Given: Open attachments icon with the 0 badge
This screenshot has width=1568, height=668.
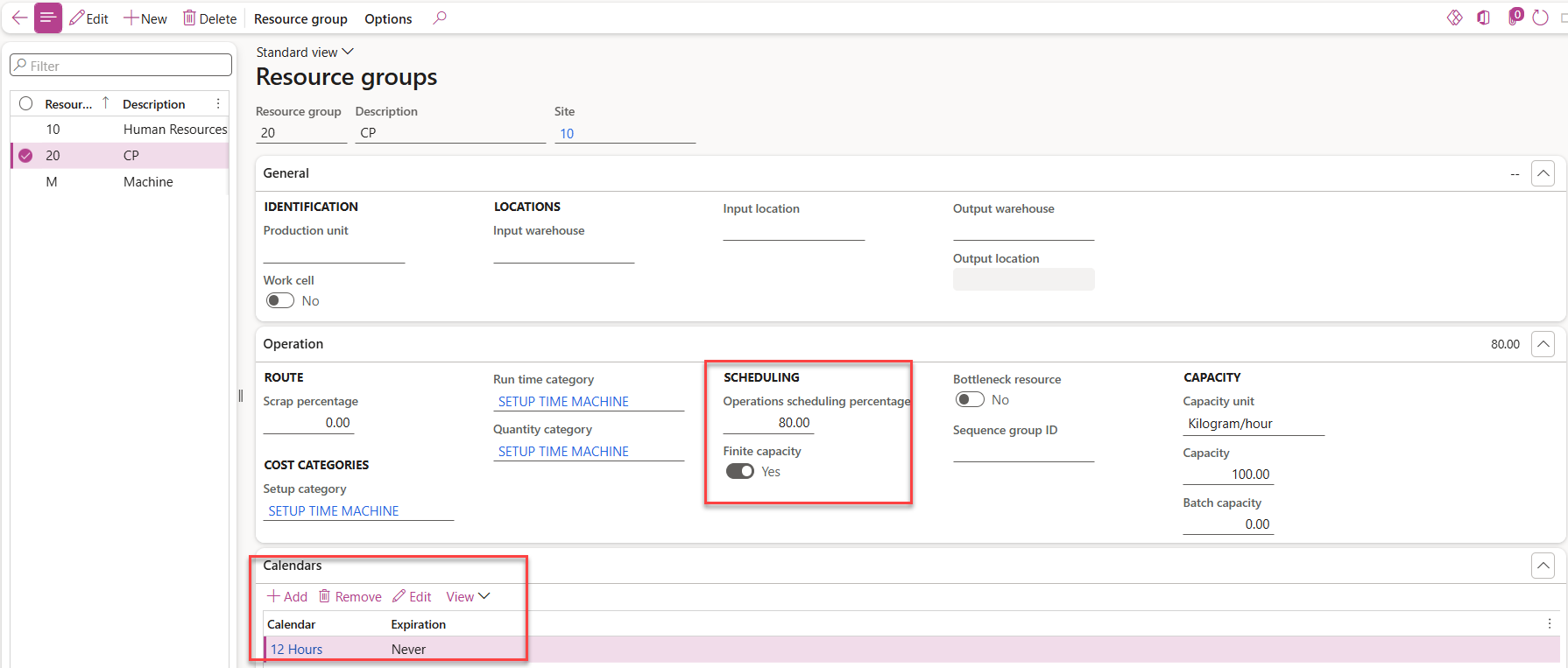Looking at the screenshot, I should (x=1515, y=17).
